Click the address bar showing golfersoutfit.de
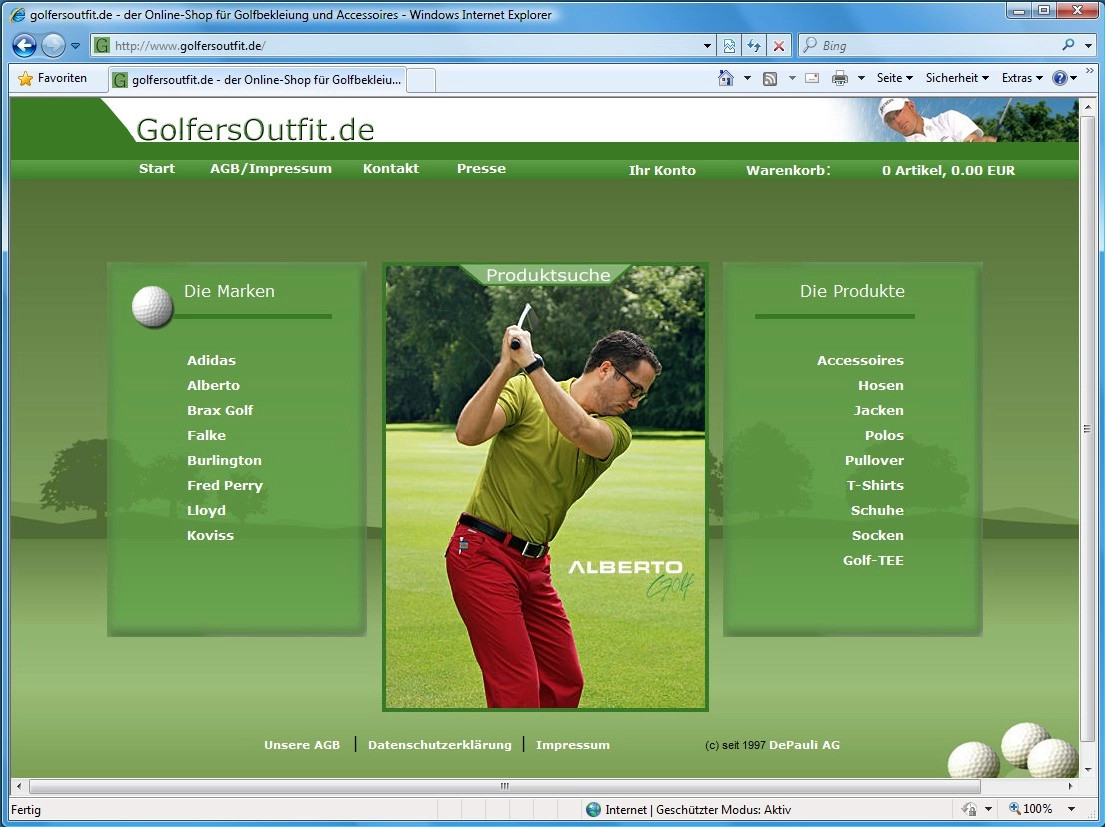This screenshot has width=1105, height=827. 403,46
